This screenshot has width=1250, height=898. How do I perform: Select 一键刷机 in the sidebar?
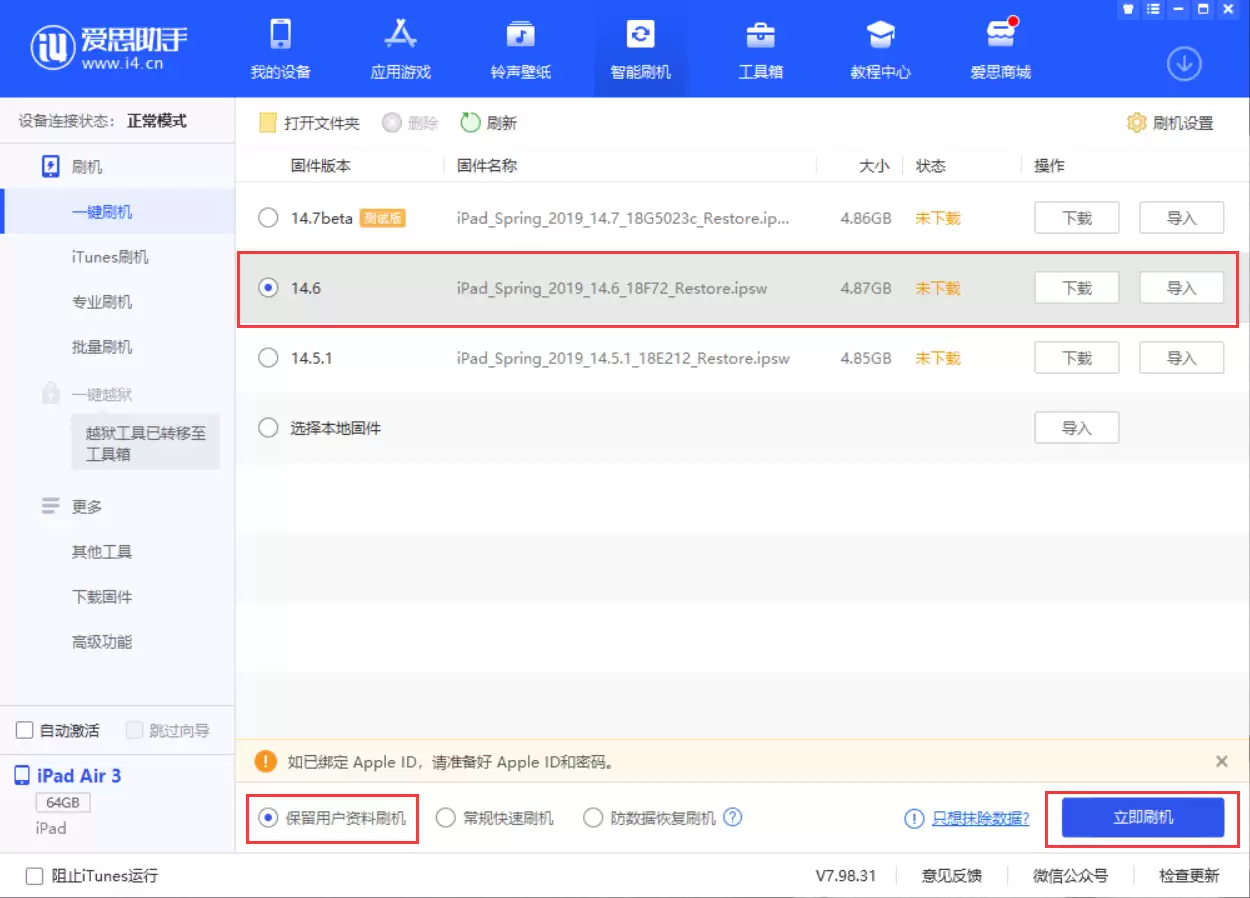[x=117, y=212]
